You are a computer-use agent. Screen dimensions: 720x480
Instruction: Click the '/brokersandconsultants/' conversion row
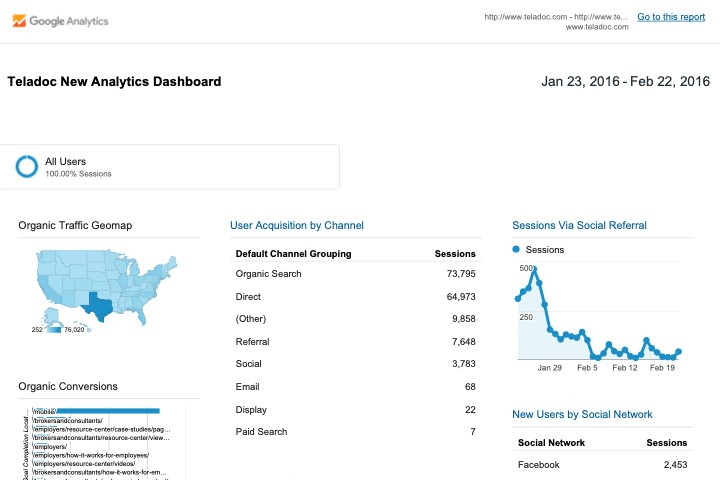coord(68,421)
